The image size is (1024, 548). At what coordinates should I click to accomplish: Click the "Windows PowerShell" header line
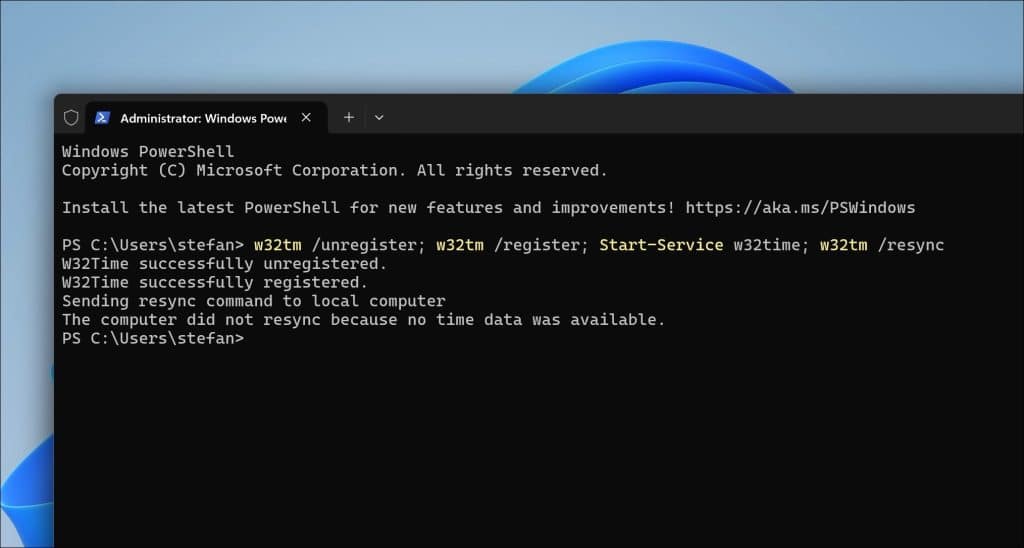148,152
